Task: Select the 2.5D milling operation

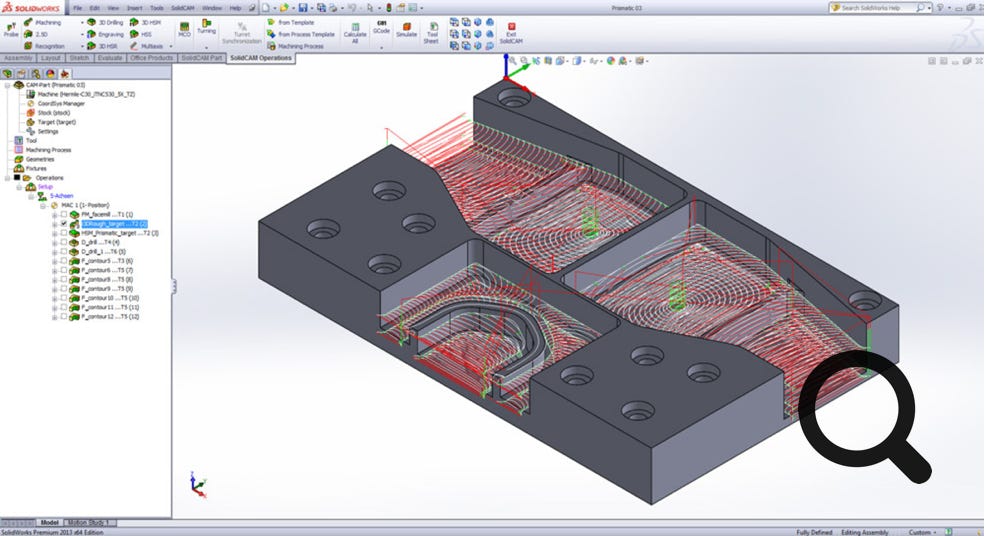Action: (x=36, y=35)
